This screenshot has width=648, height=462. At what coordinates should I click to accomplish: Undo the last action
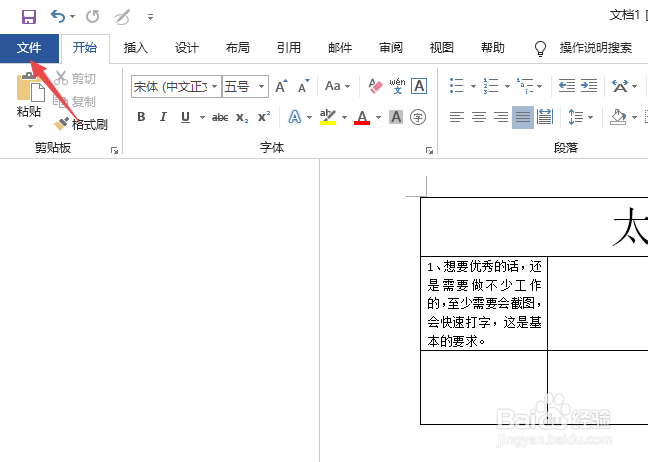57,17
